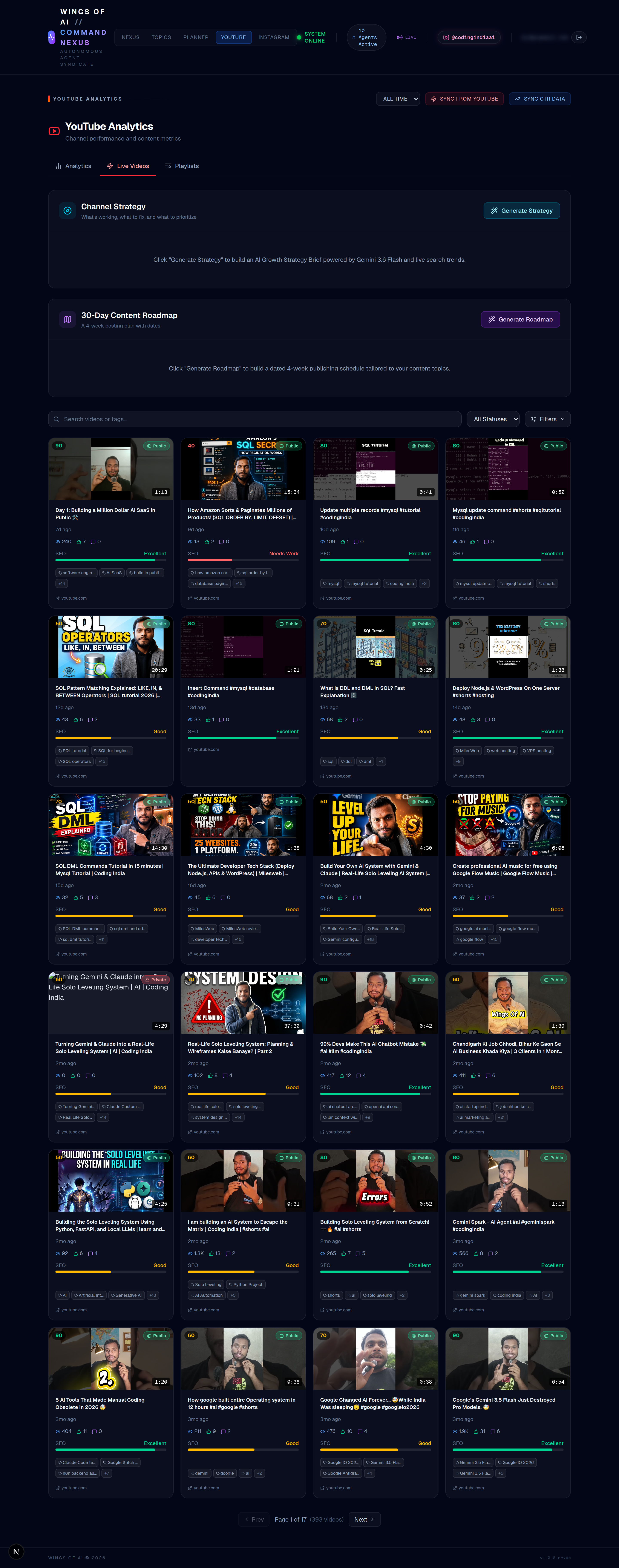Expand +15 tags on Amazon Sorts video
Viewport: 619px width, 1568px height.
point(239,583)
